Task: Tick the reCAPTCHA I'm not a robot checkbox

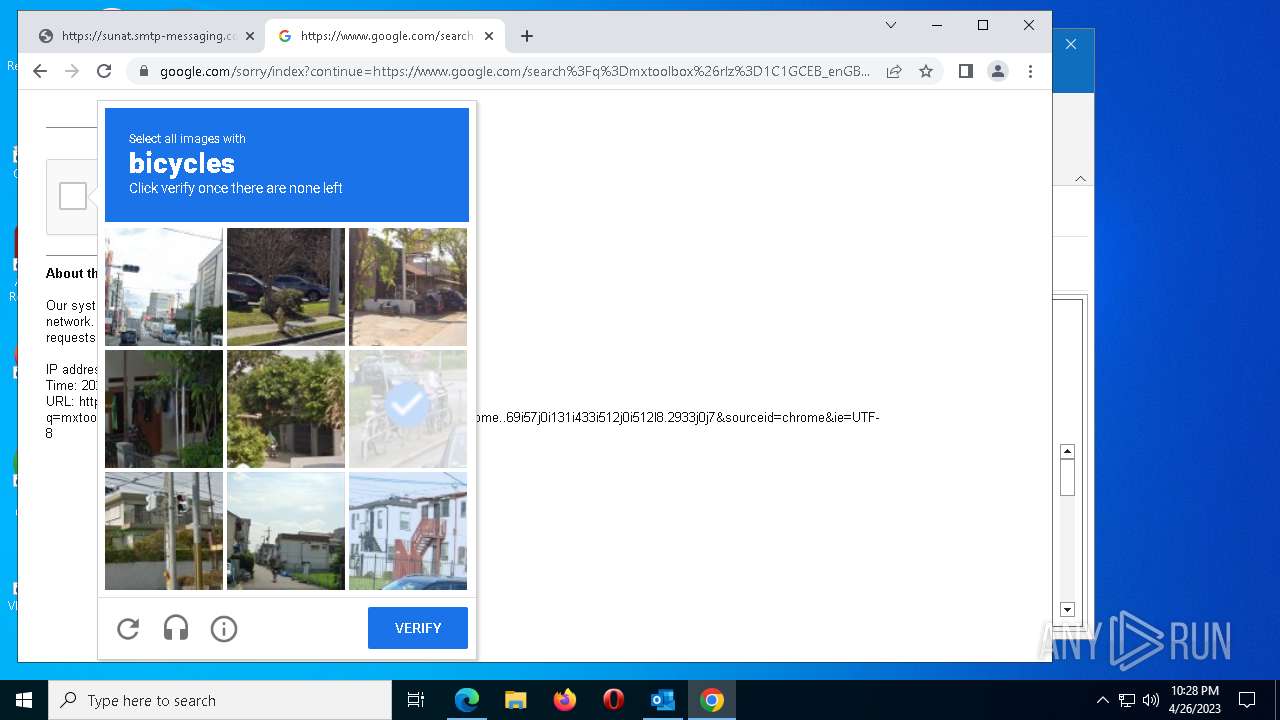Action: pos(73,196)
